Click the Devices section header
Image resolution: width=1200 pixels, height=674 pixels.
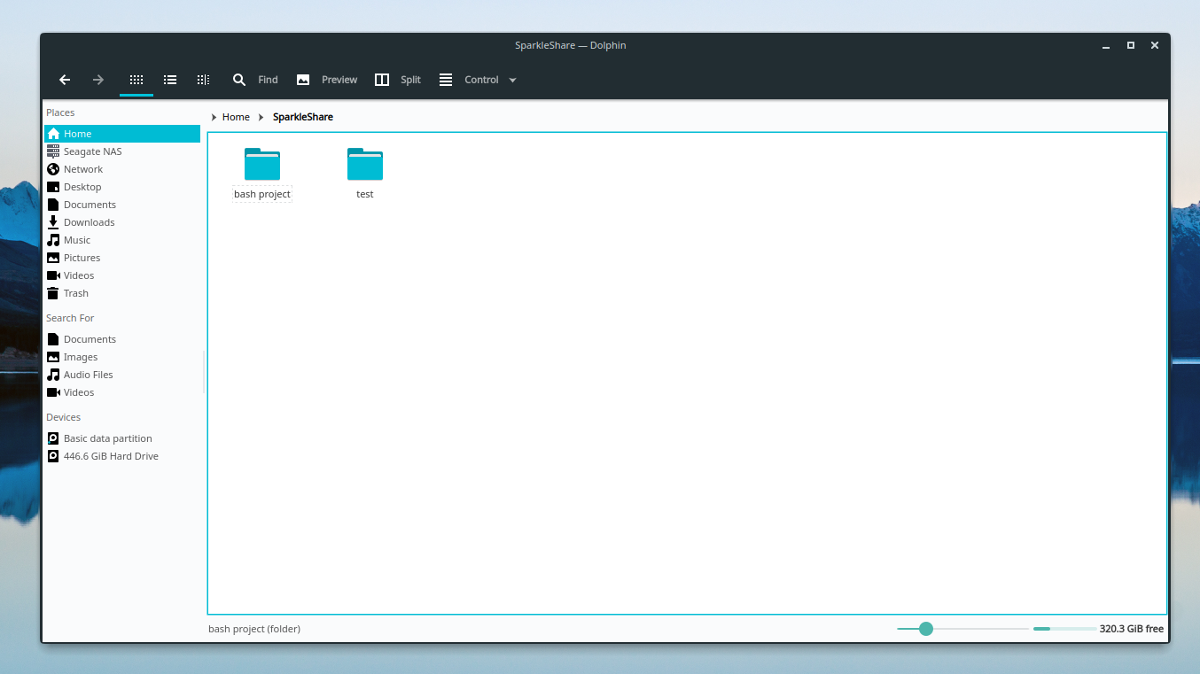click(63, 417)
